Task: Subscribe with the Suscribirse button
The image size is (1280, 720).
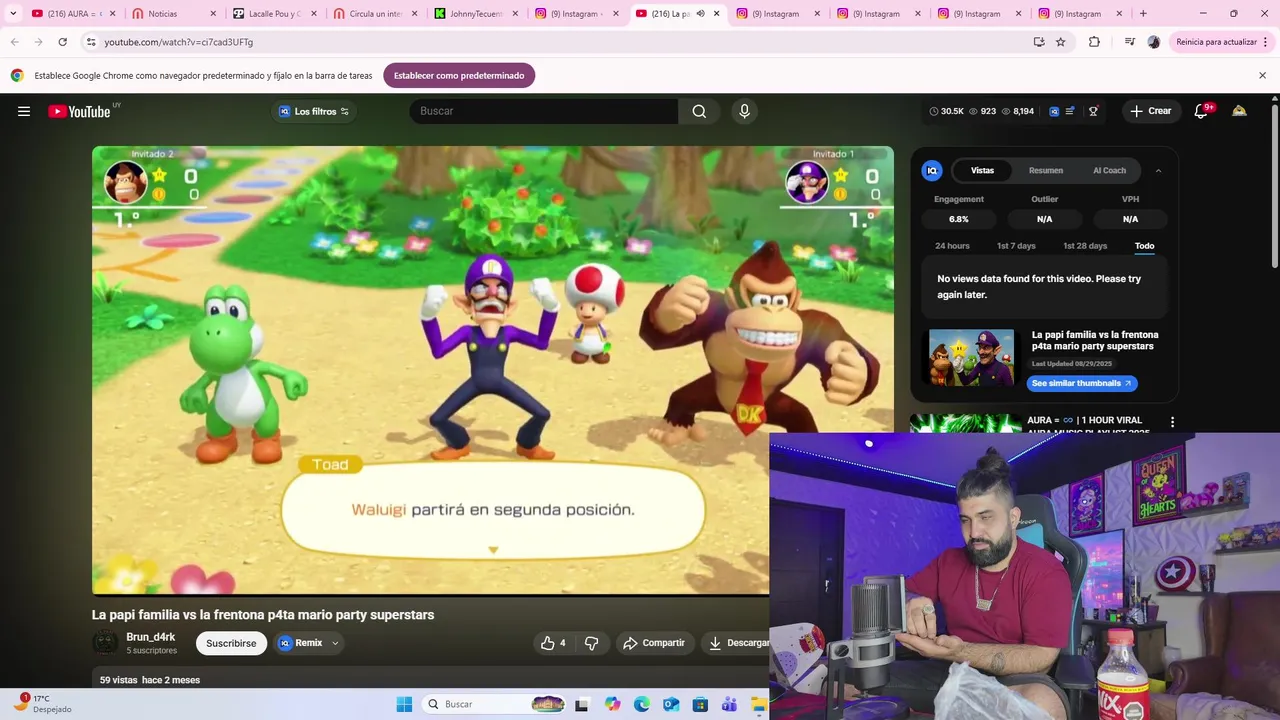Action: pyautogui.click(x=231, y=643)
